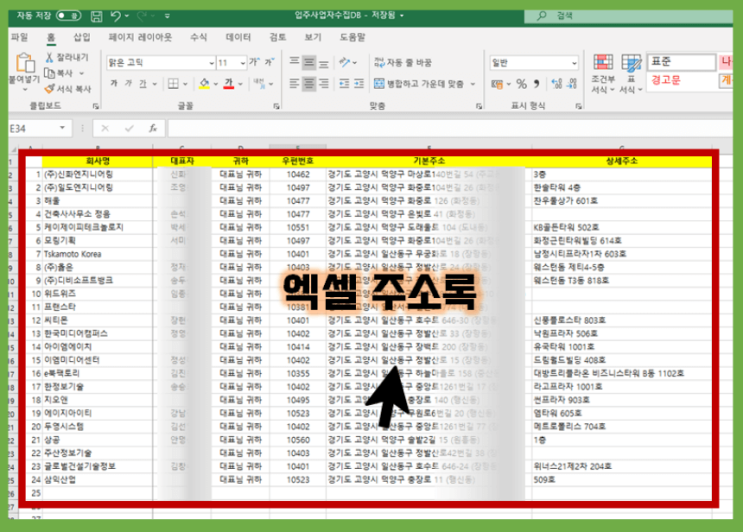Toggle the AutoSave switch
Screen dimensions: 743x532
(69, 16)
